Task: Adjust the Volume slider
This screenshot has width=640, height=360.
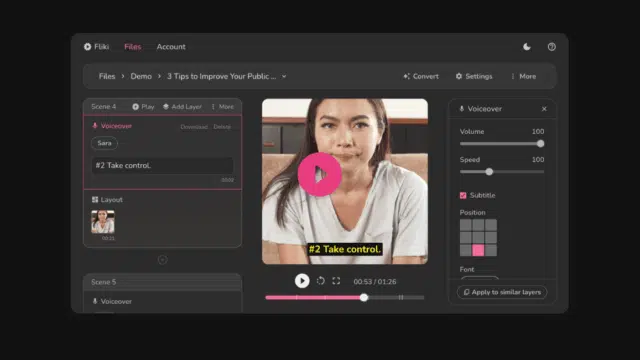Action: tap(502, 144)
